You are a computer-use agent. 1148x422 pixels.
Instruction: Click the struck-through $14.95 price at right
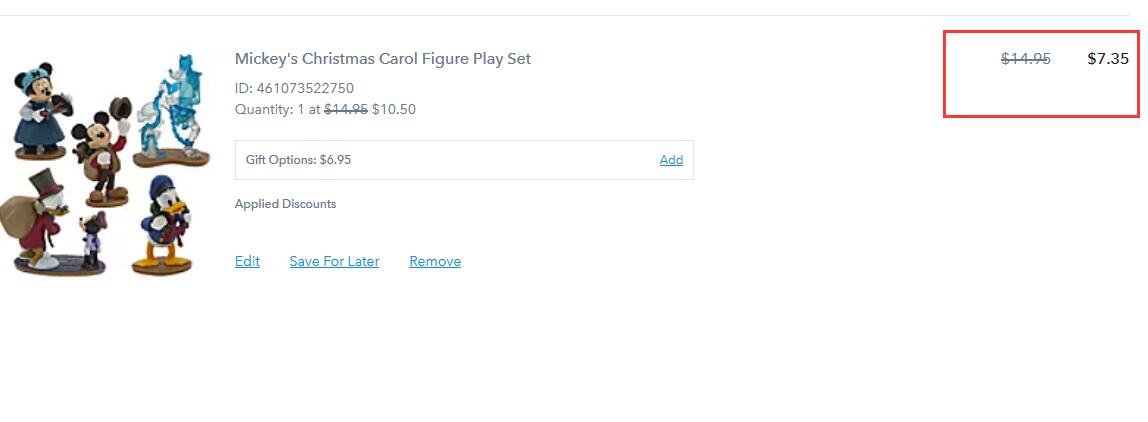(1026, 59)
